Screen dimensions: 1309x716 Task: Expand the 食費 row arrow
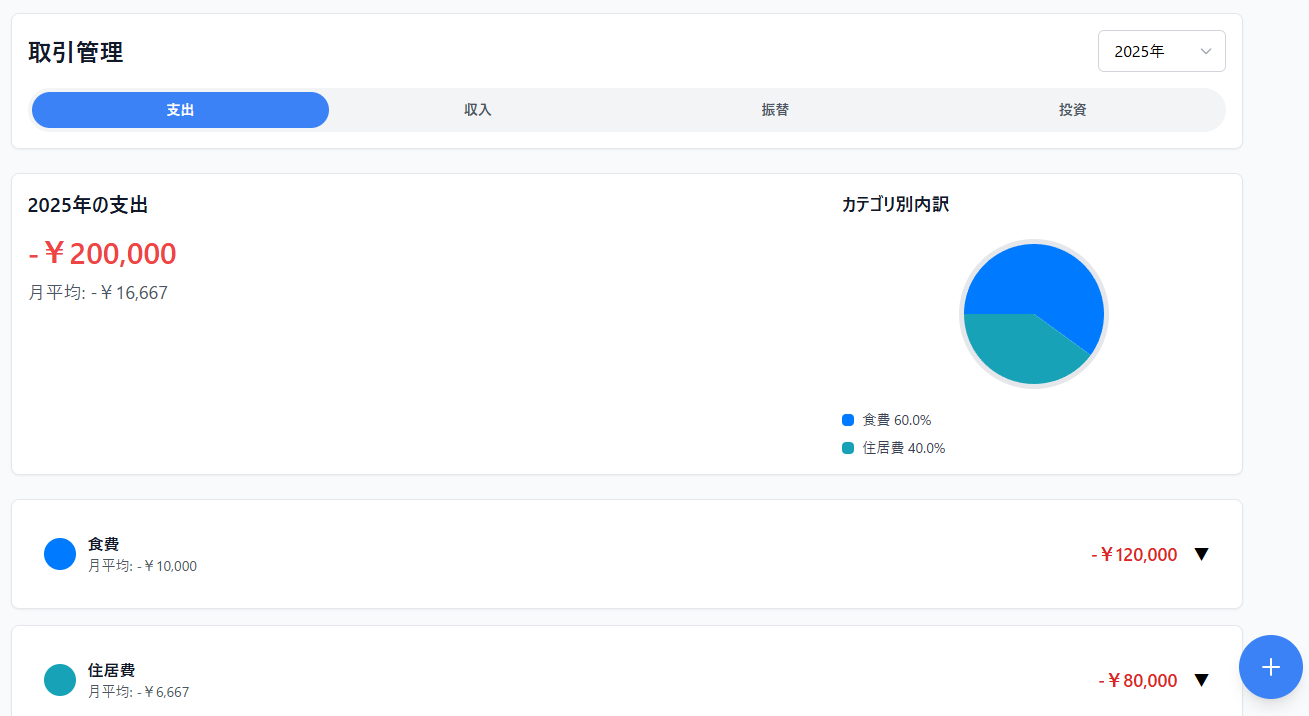tap(1202, 554)
